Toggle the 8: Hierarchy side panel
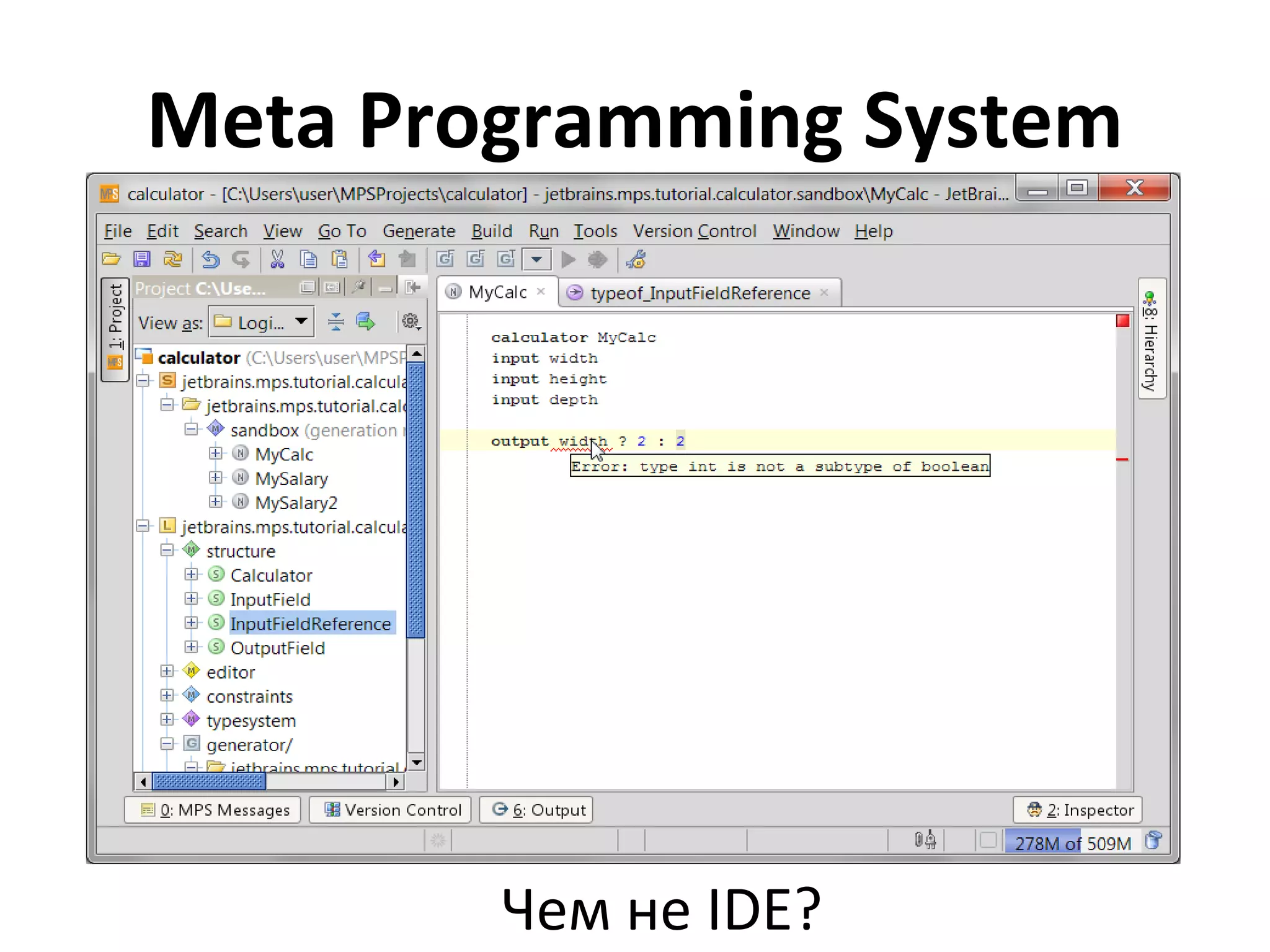Image resolution: width=1270 pixels, height=952 pixels. coord(1151,339)
